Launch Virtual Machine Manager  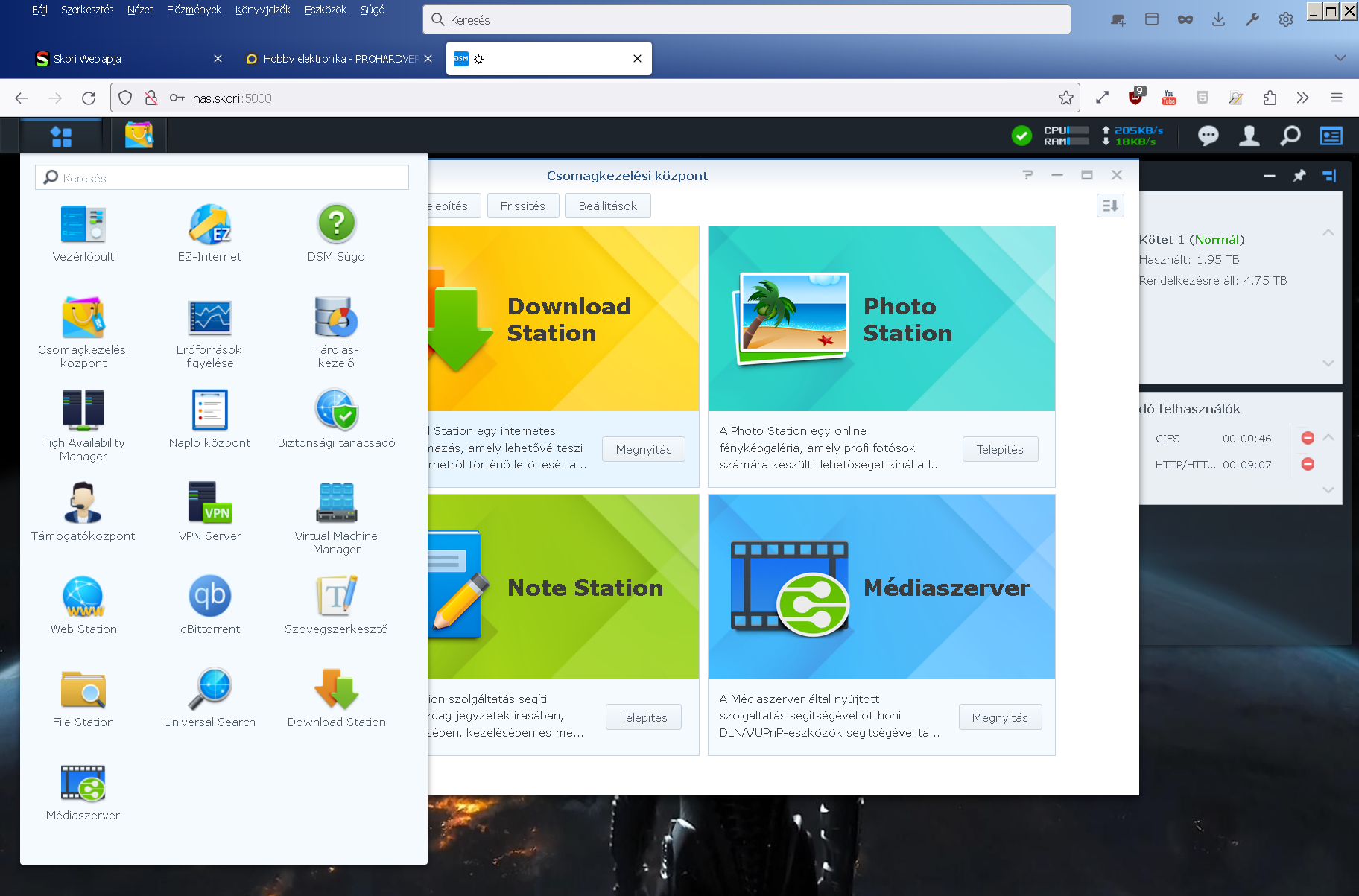(336, 503)
